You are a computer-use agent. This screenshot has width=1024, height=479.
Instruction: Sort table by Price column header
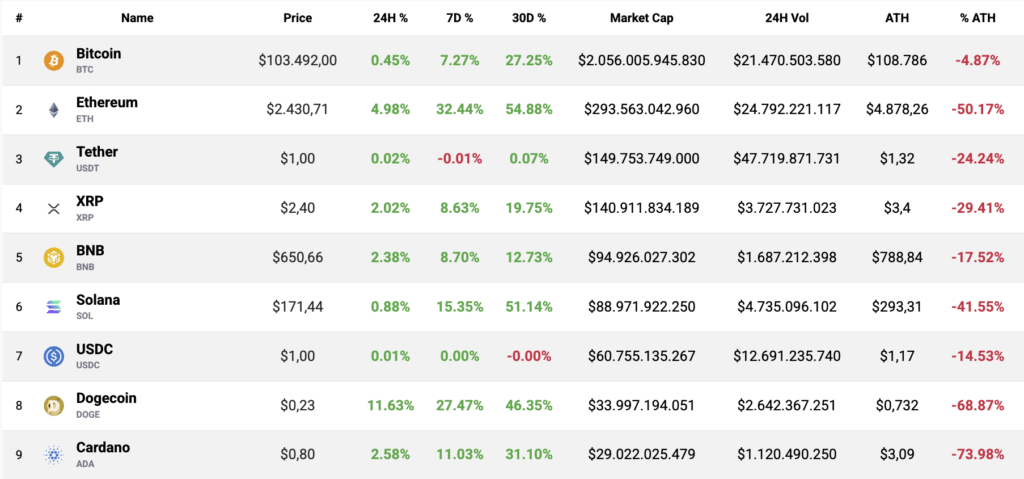coord(298,18)
